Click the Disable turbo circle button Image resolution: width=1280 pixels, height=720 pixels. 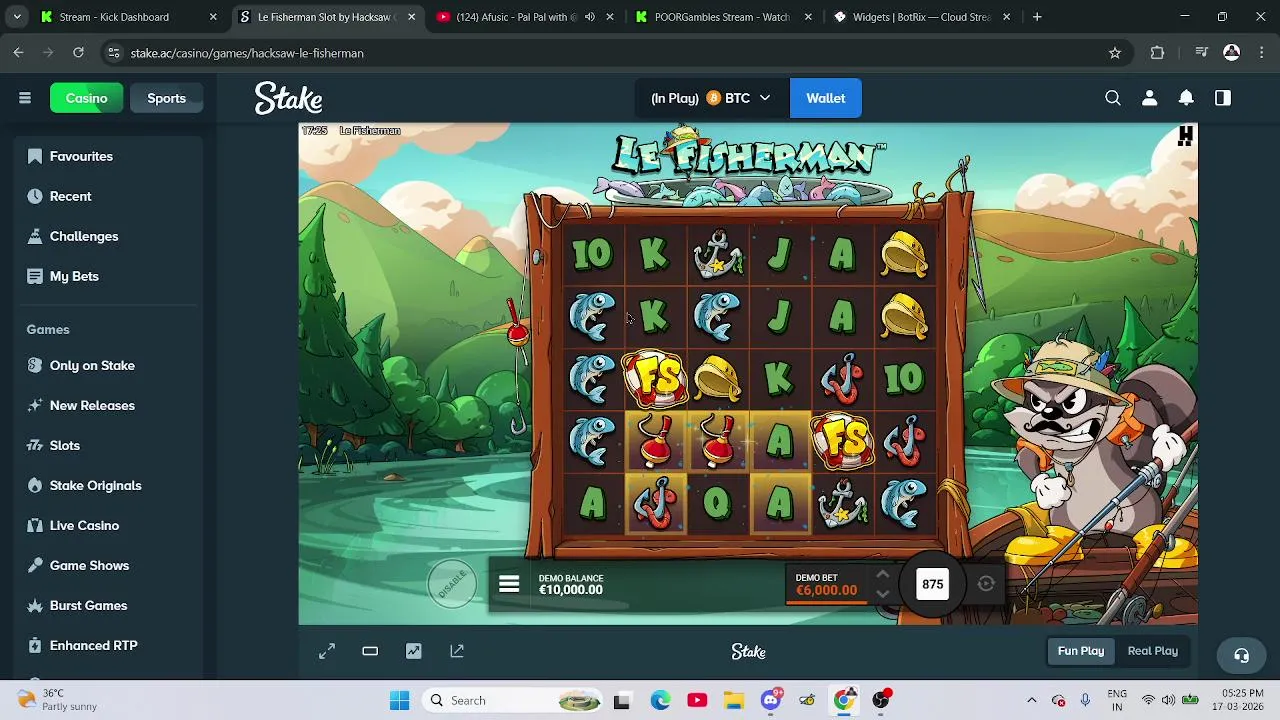point(452,583)
